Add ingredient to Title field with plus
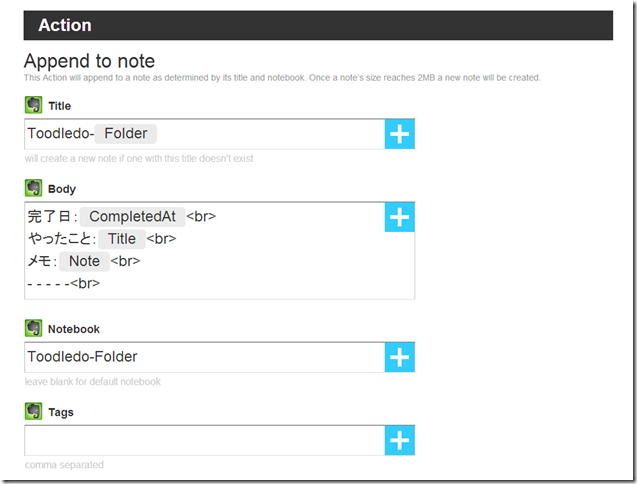 400,134
